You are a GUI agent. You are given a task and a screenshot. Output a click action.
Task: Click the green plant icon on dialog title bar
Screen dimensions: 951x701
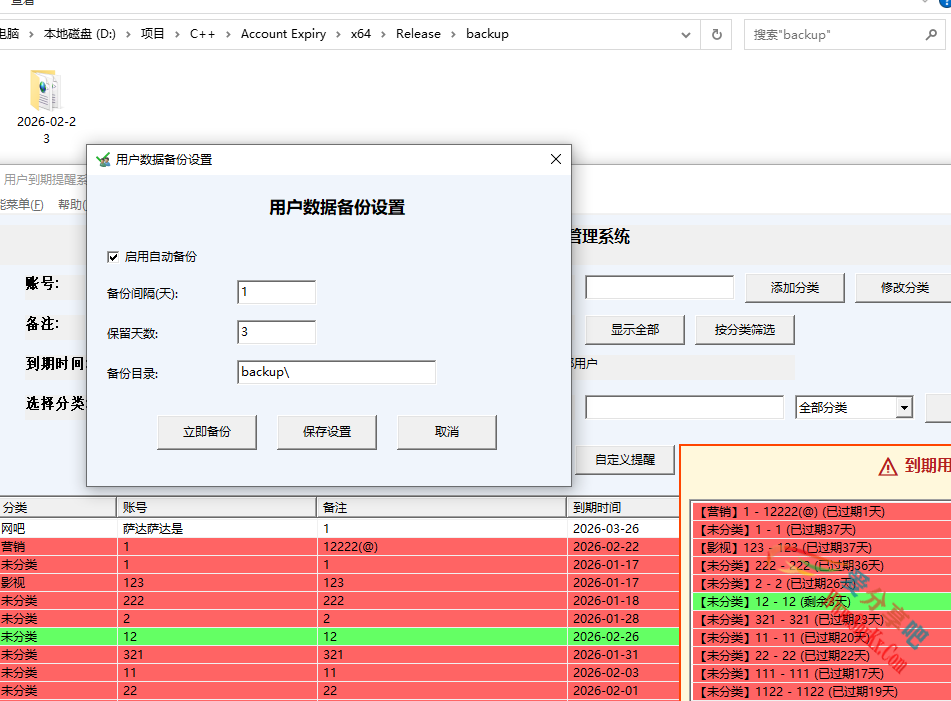point(100,158)
